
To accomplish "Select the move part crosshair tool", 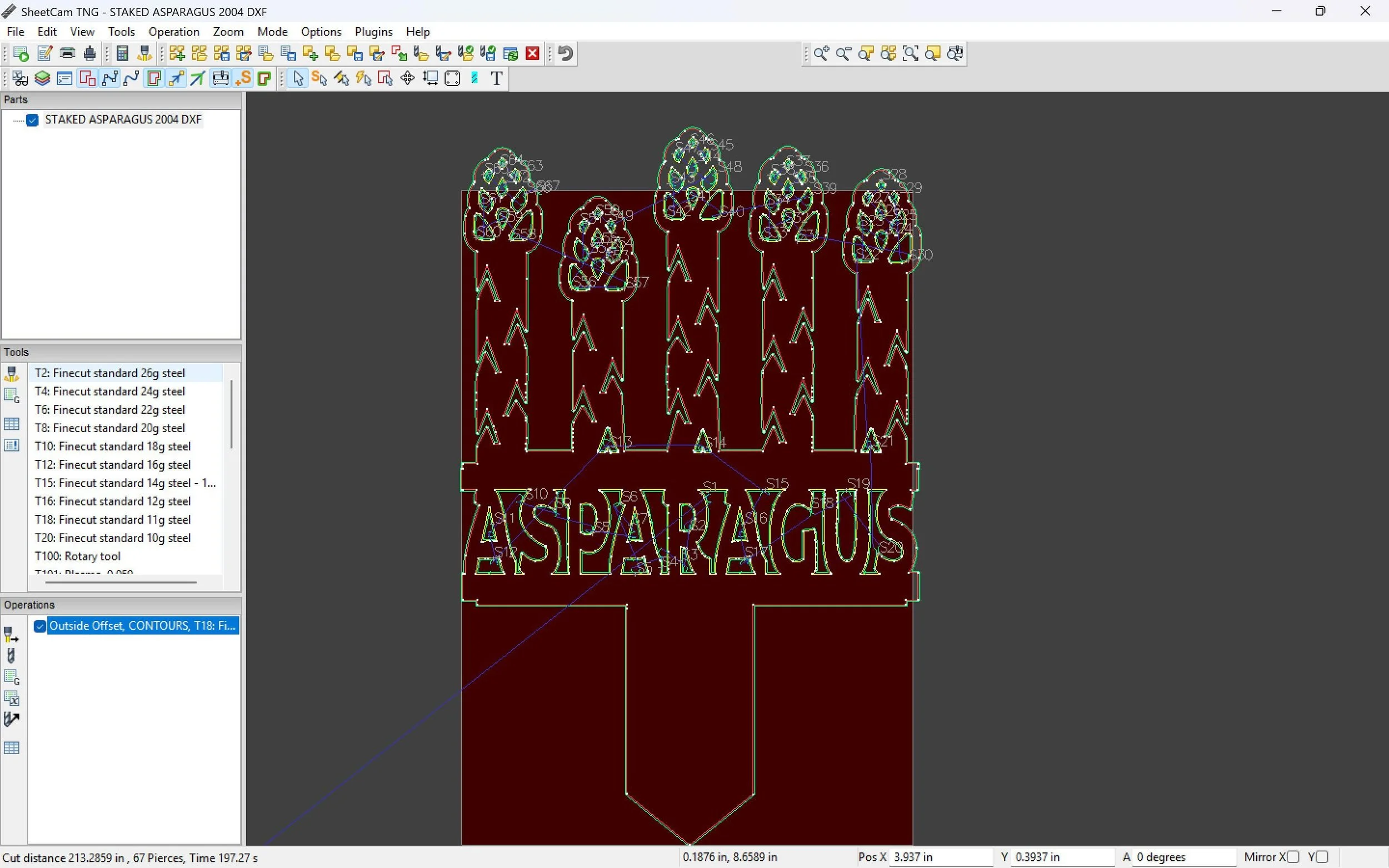I will [408, 78].
